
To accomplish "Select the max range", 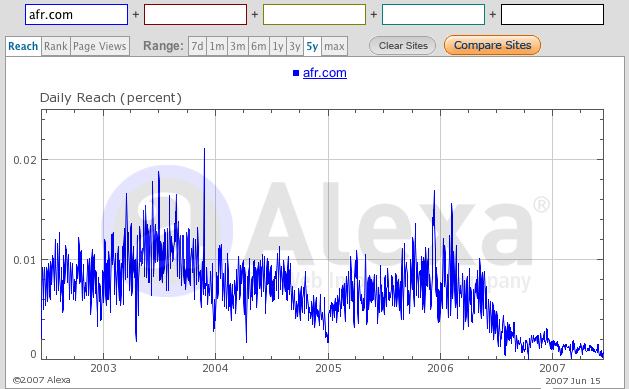I will pos(335,47).
